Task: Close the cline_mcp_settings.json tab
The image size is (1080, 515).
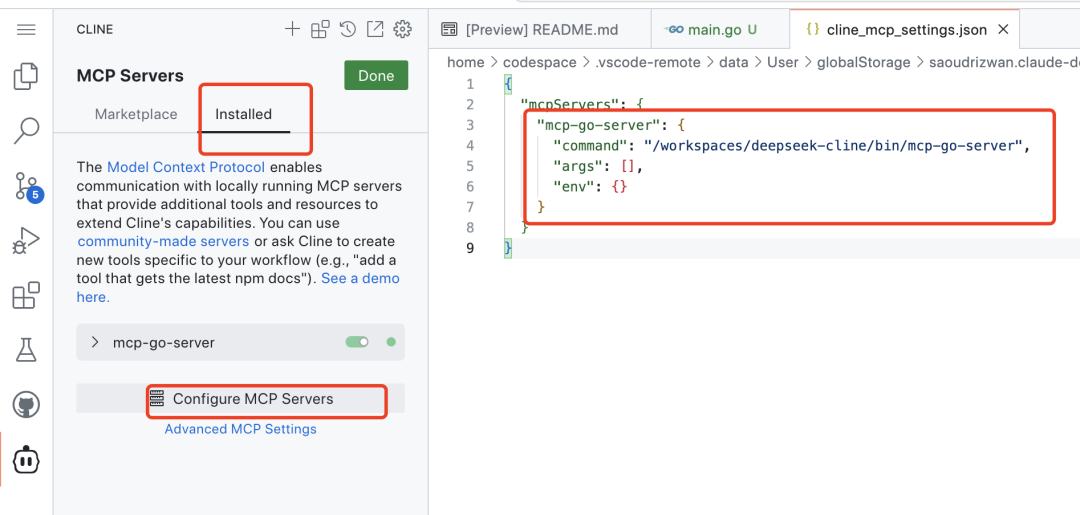Action: click(x=1003, y=30)
